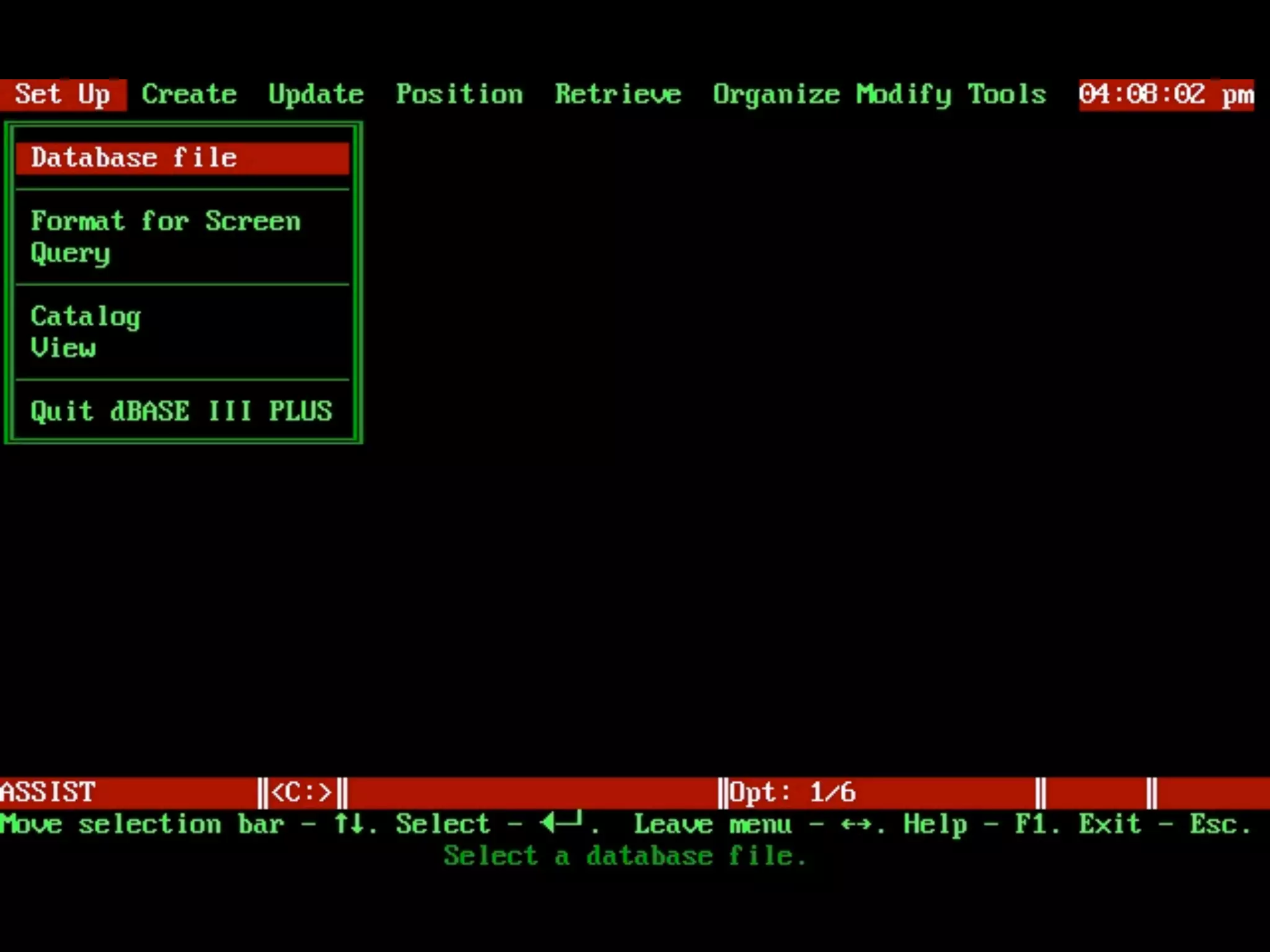Click the ASSIST mode indicator
Screen dimensions: 1270x952
coord(48,793)
